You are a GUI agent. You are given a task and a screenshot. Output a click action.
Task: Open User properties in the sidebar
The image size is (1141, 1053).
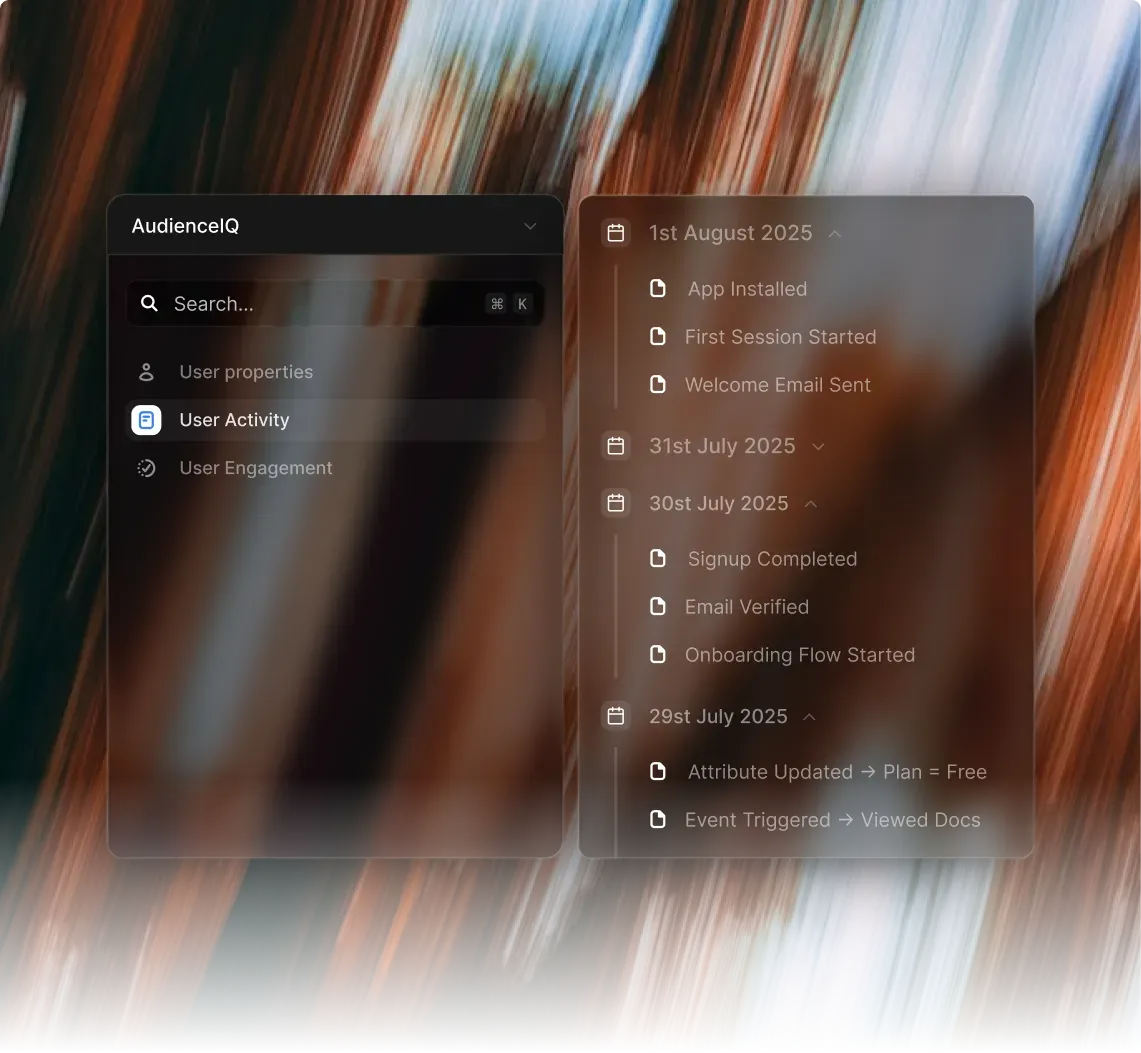(x=246, y=372)
